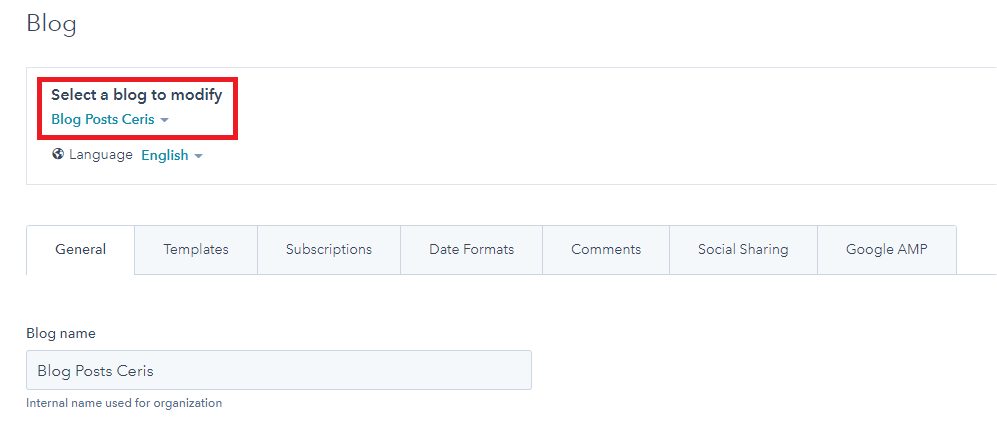Click the caret arrow next to English
997x430 pixels.
click(x=198, y=156)
